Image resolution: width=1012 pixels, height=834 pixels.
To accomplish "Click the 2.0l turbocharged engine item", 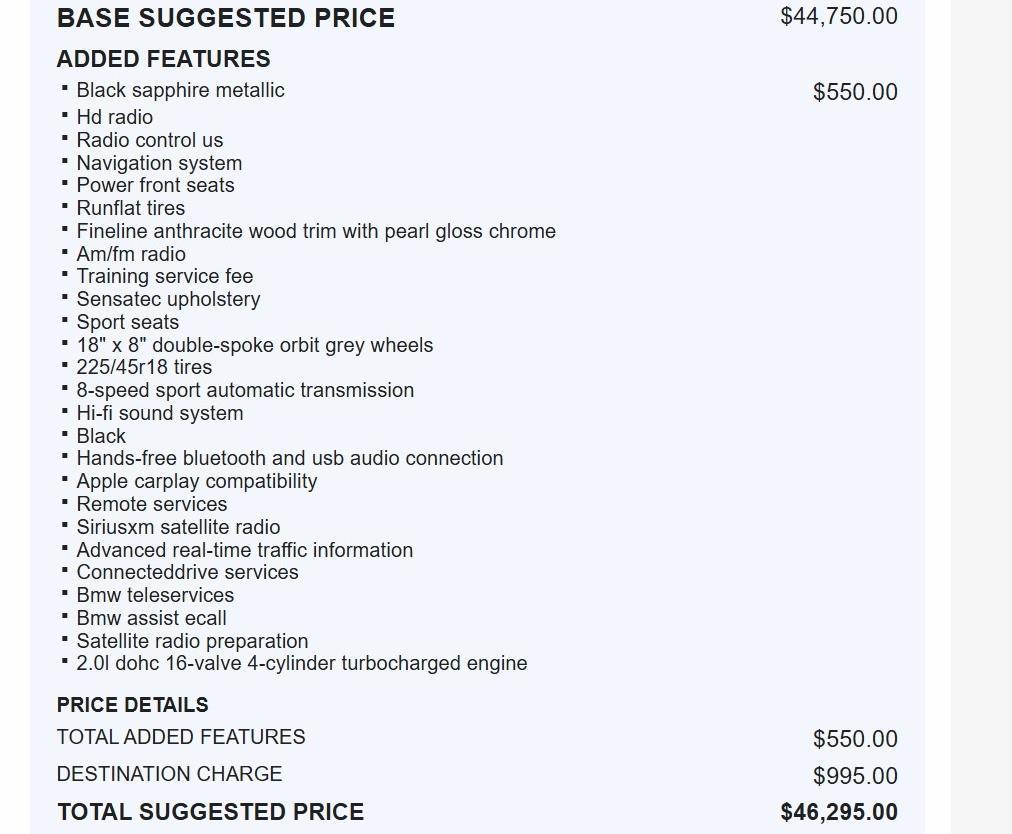I will (301, 663).
